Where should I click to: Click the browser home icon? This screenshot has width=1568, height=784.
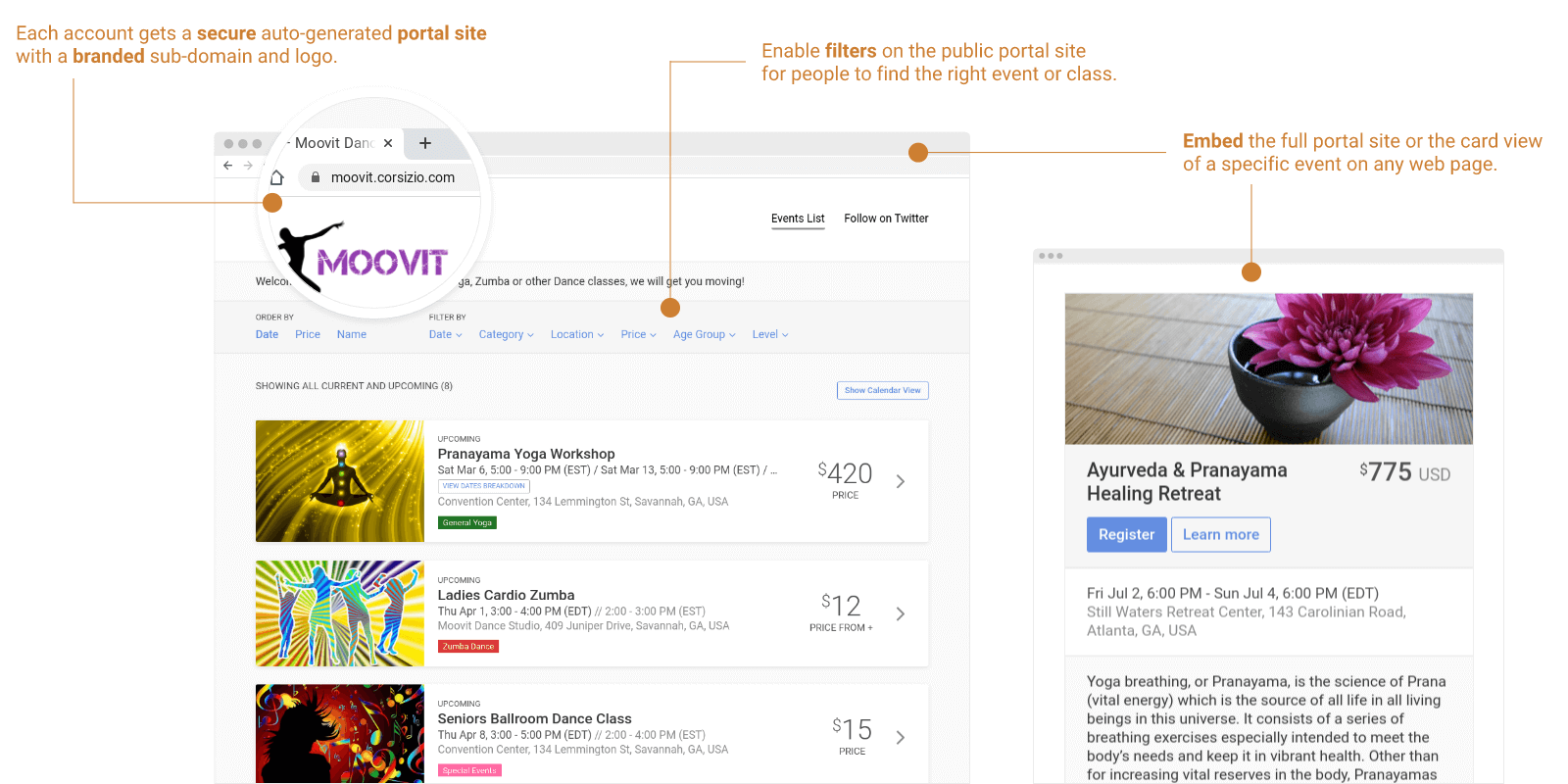coord(277,177)
